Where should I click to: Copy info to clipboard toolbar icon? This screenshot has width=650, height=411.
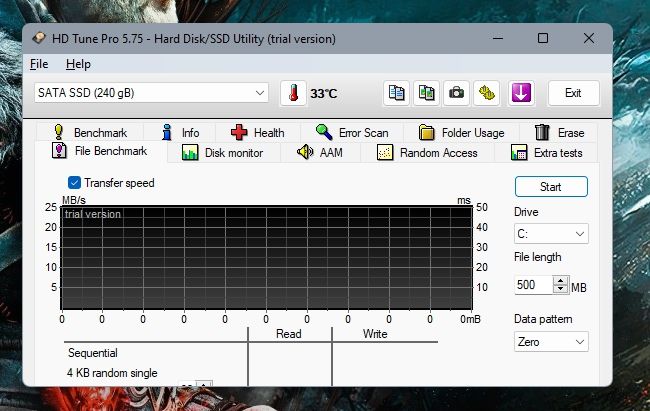(x=396, y=93)
